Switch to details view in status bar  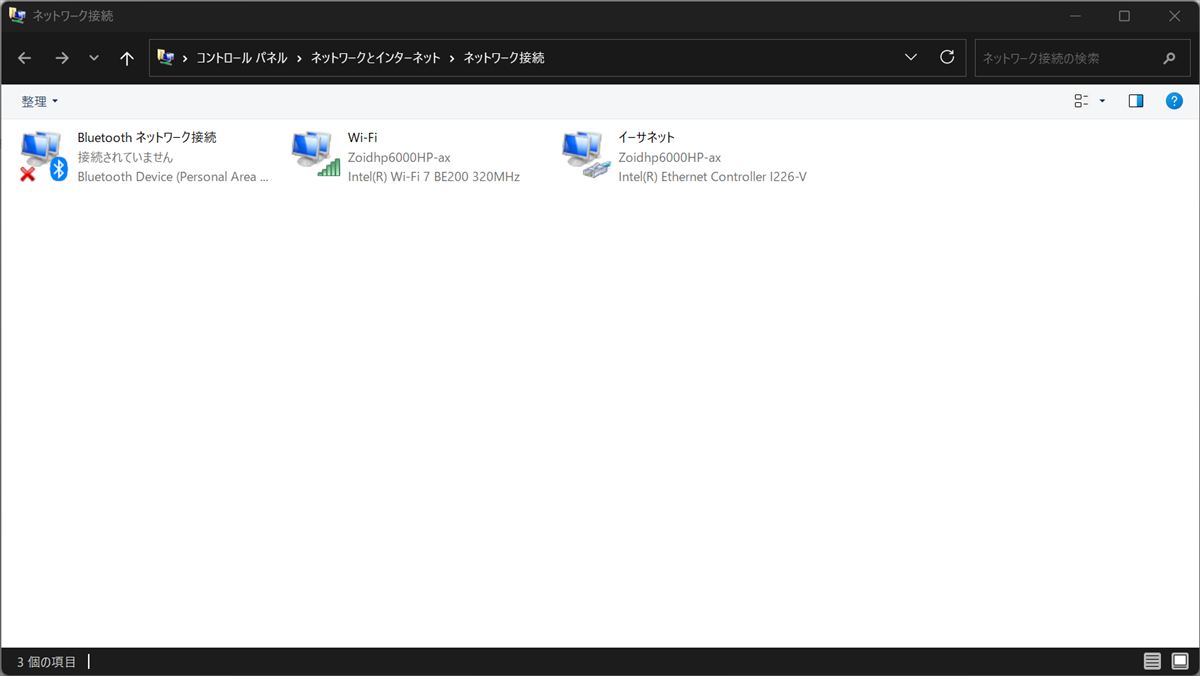point(1152,661)
